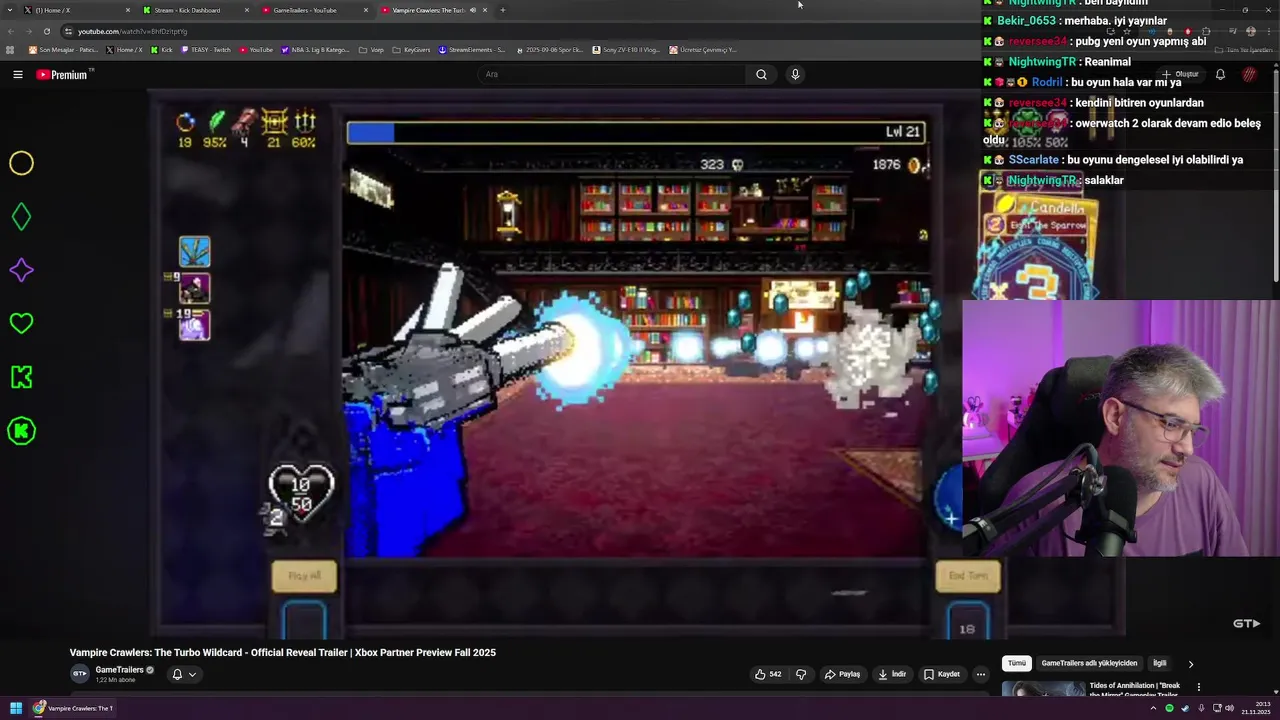Screen dimensions: 1280x720
Task: Select the Tümü filter chip
Action: 1017,663
